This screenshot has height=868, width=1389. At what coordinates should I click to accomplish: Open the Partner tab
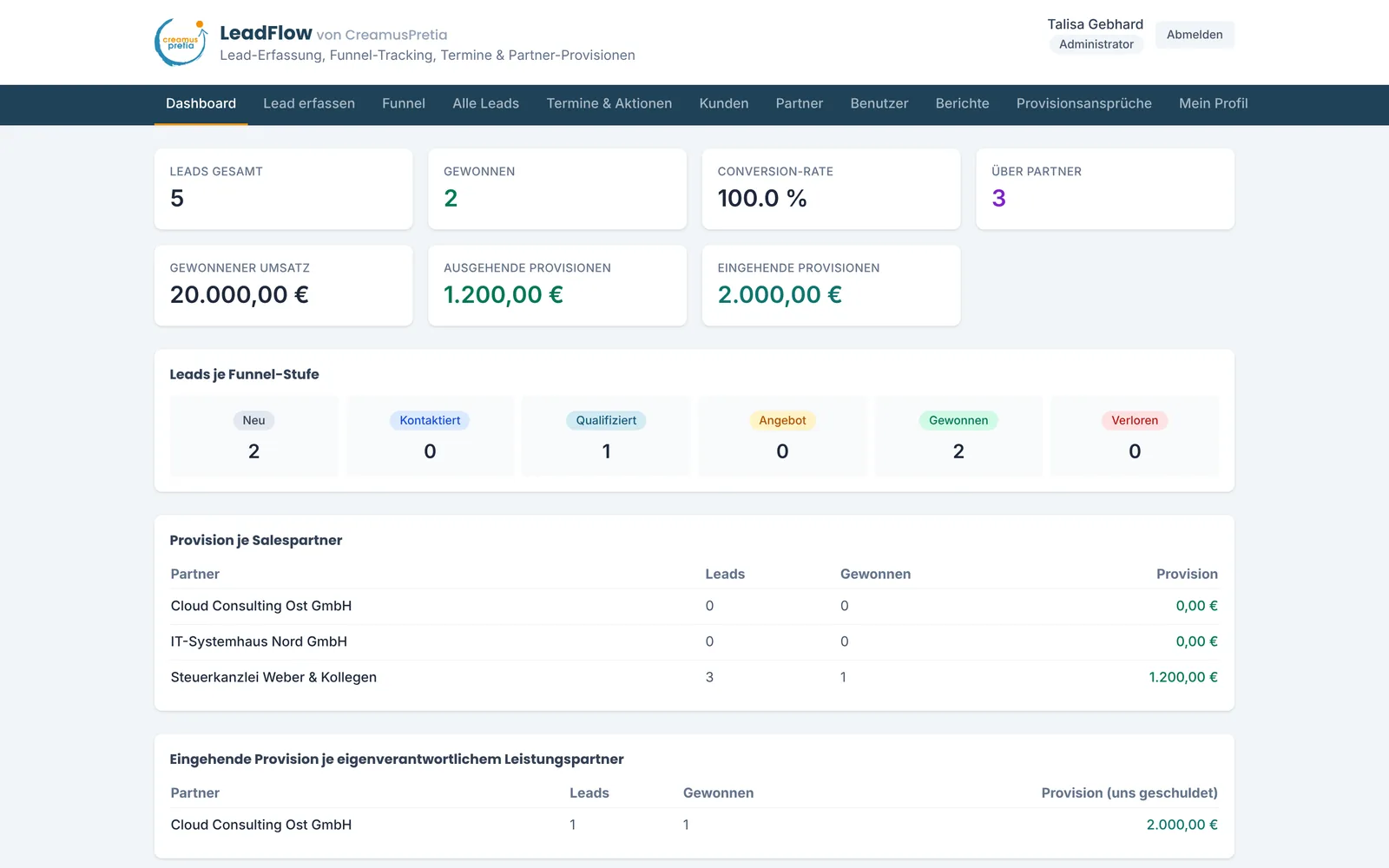(x=799, y=103)
